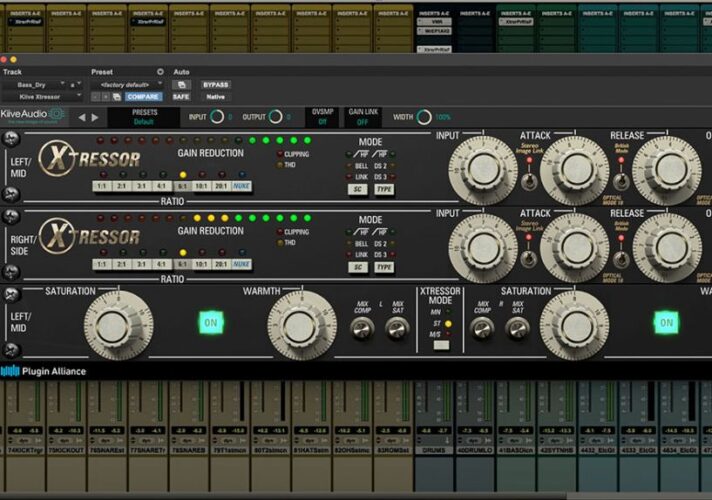Select 20:1 ratio on Right/Side channel
712x500 pixels.
(221, 264)
